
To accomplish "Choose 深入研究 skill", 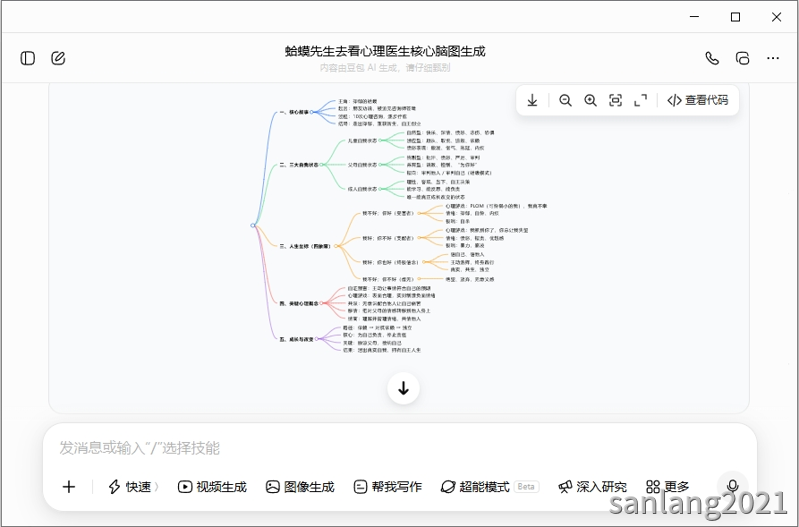I will pyautogui.click(x=593, y=487).
